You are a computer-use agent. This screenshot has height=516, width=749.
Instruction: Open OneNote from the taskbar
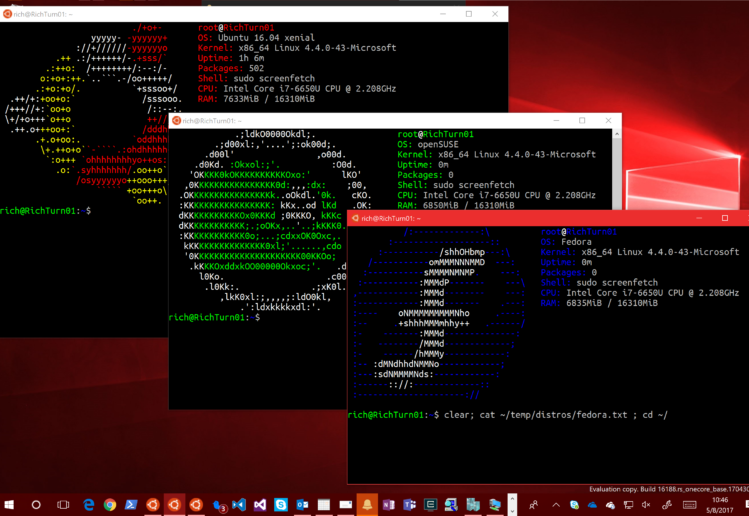pos(388,505)
